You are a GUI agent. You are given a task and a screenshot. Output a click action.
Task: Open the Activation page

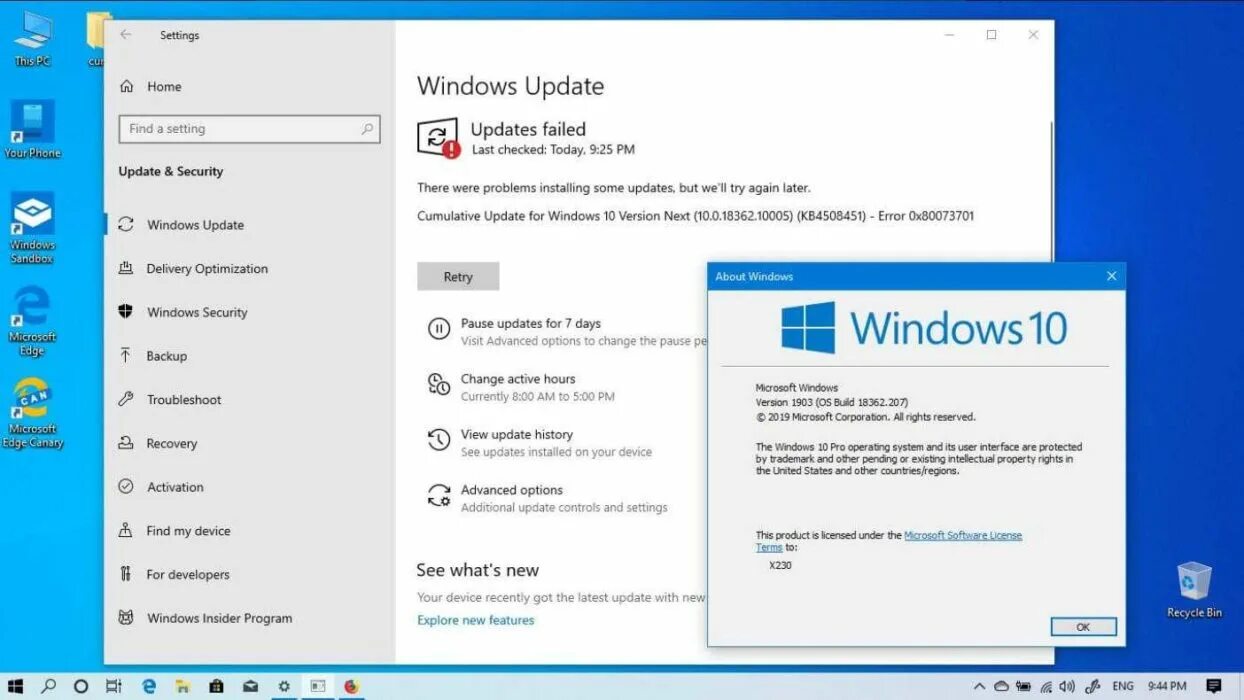[x=175, y=487]
